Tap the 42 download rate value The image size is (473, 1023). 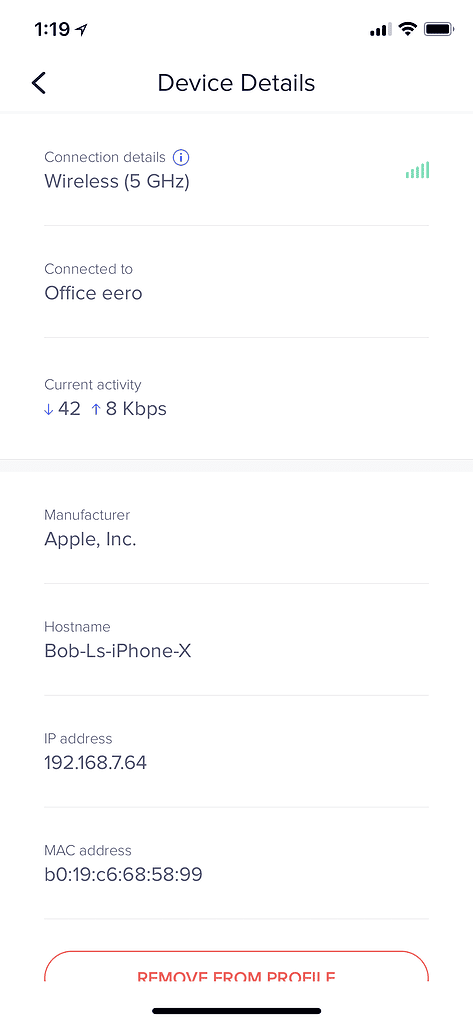point(69,409)
